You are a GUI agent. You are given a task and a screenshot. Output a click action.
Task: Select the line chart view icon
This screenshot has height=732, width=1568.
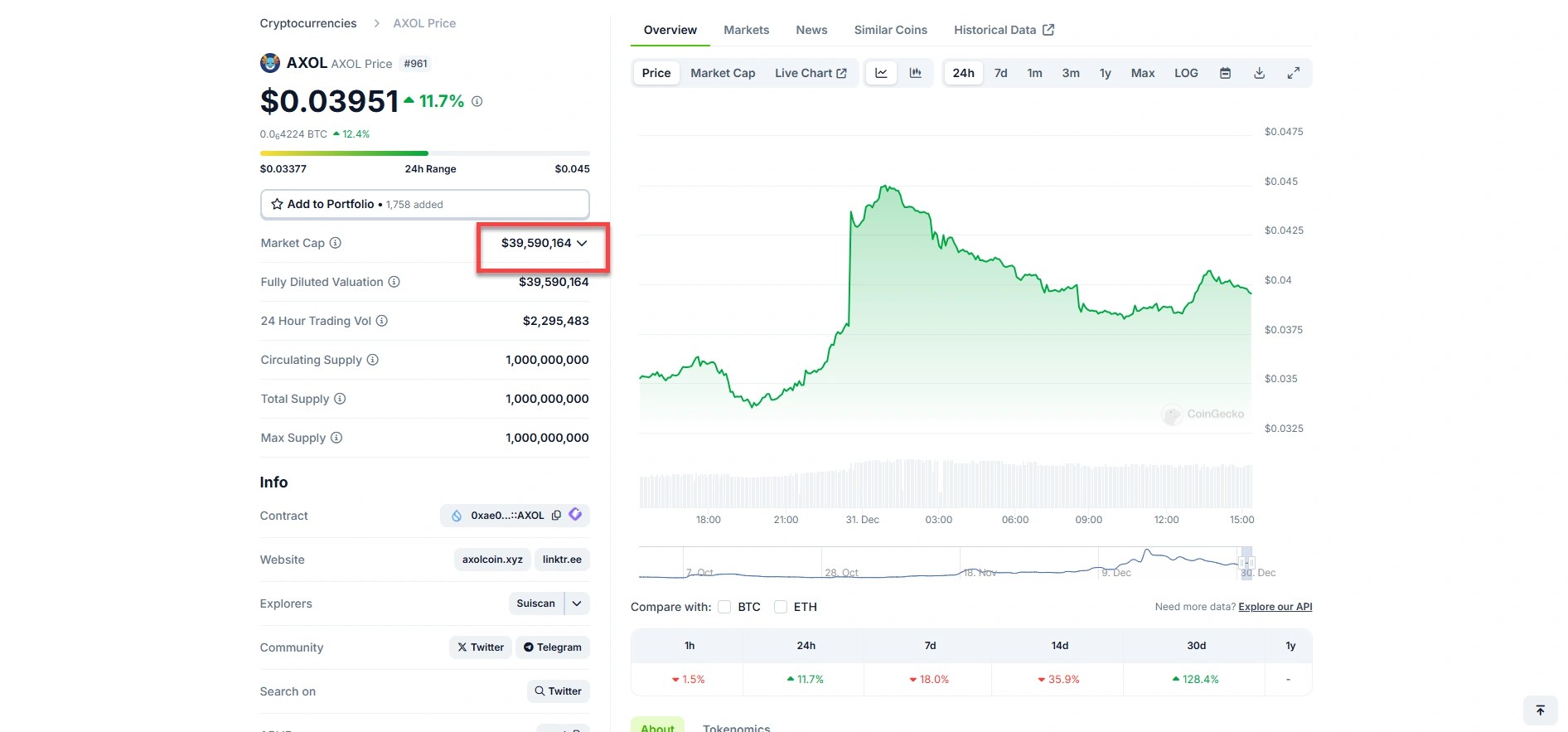[881, 73]
